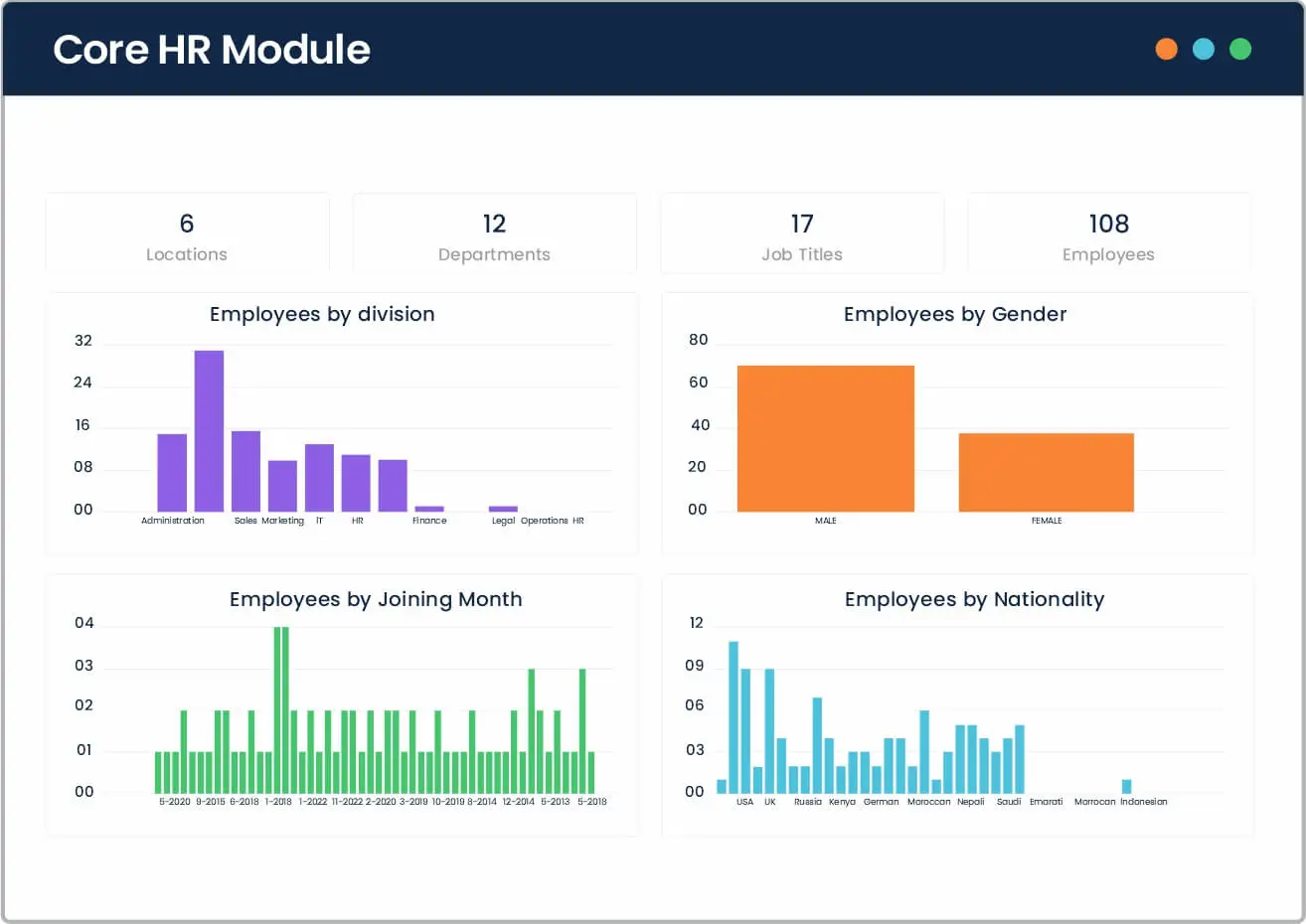This screenshot has width=1306, height=924.
Task: Click the USA bar in nationality chart
Action: [x=745, y=730]
